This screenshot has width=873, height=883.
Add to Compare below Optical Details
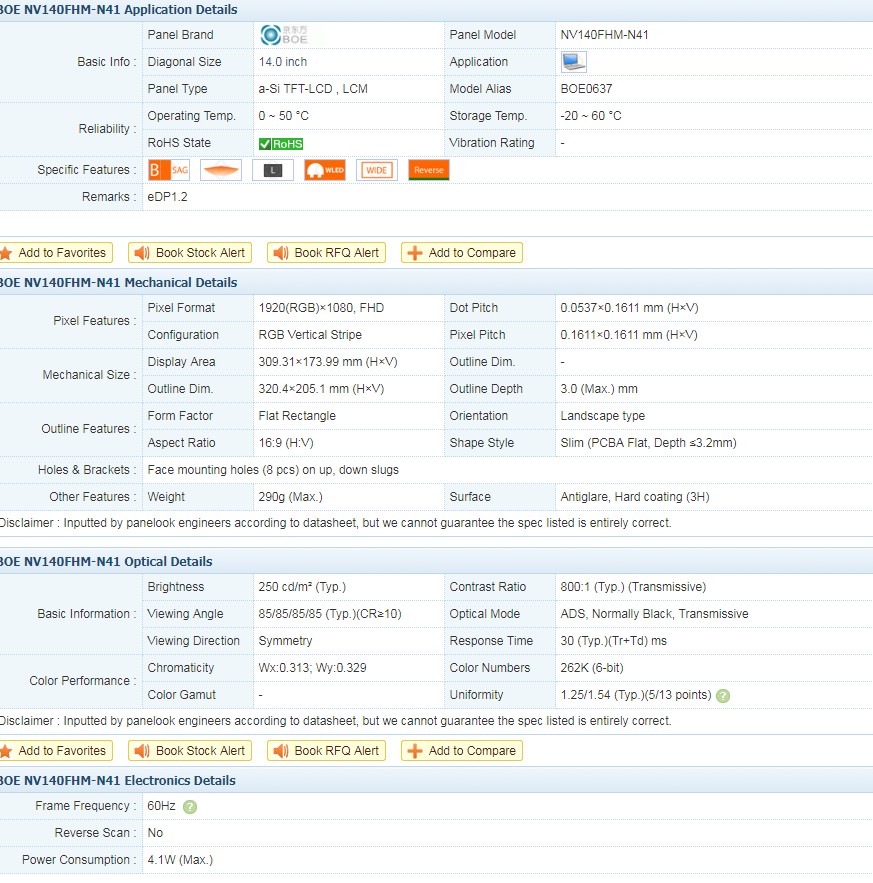tap(462, 751)
